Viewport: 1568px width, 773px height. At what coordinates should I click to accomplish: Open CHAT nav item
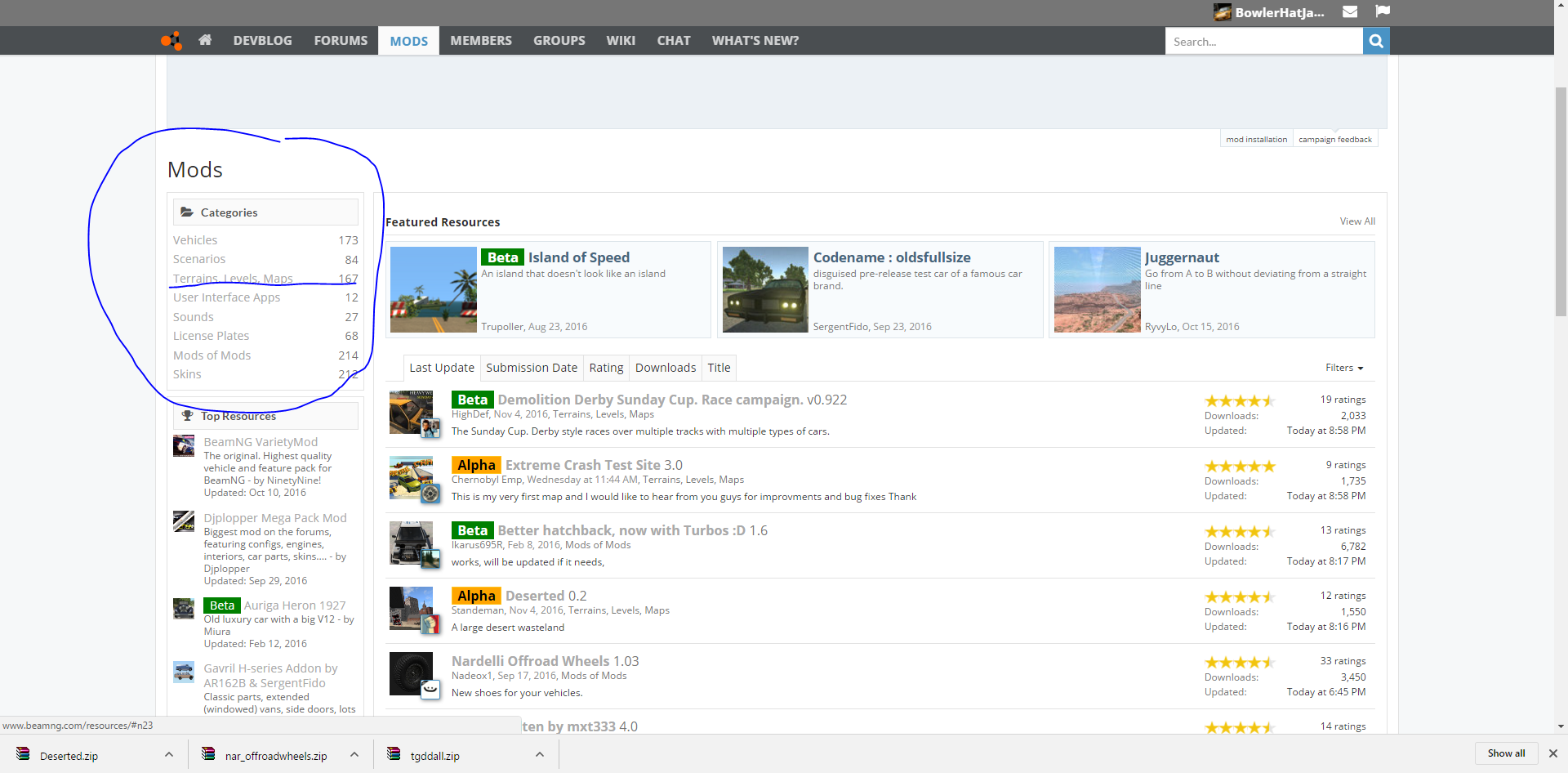click(674, 41)
